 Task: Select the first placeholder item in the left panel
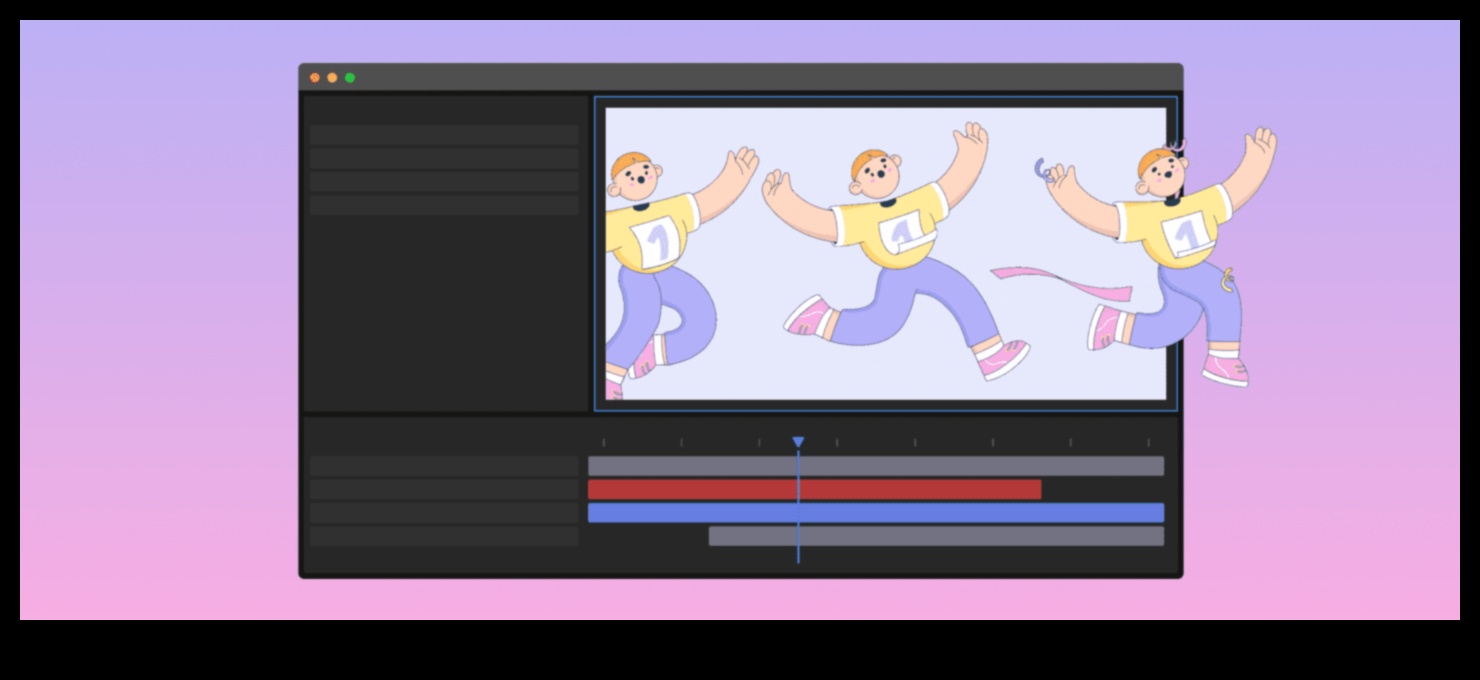tap(444, 133)
